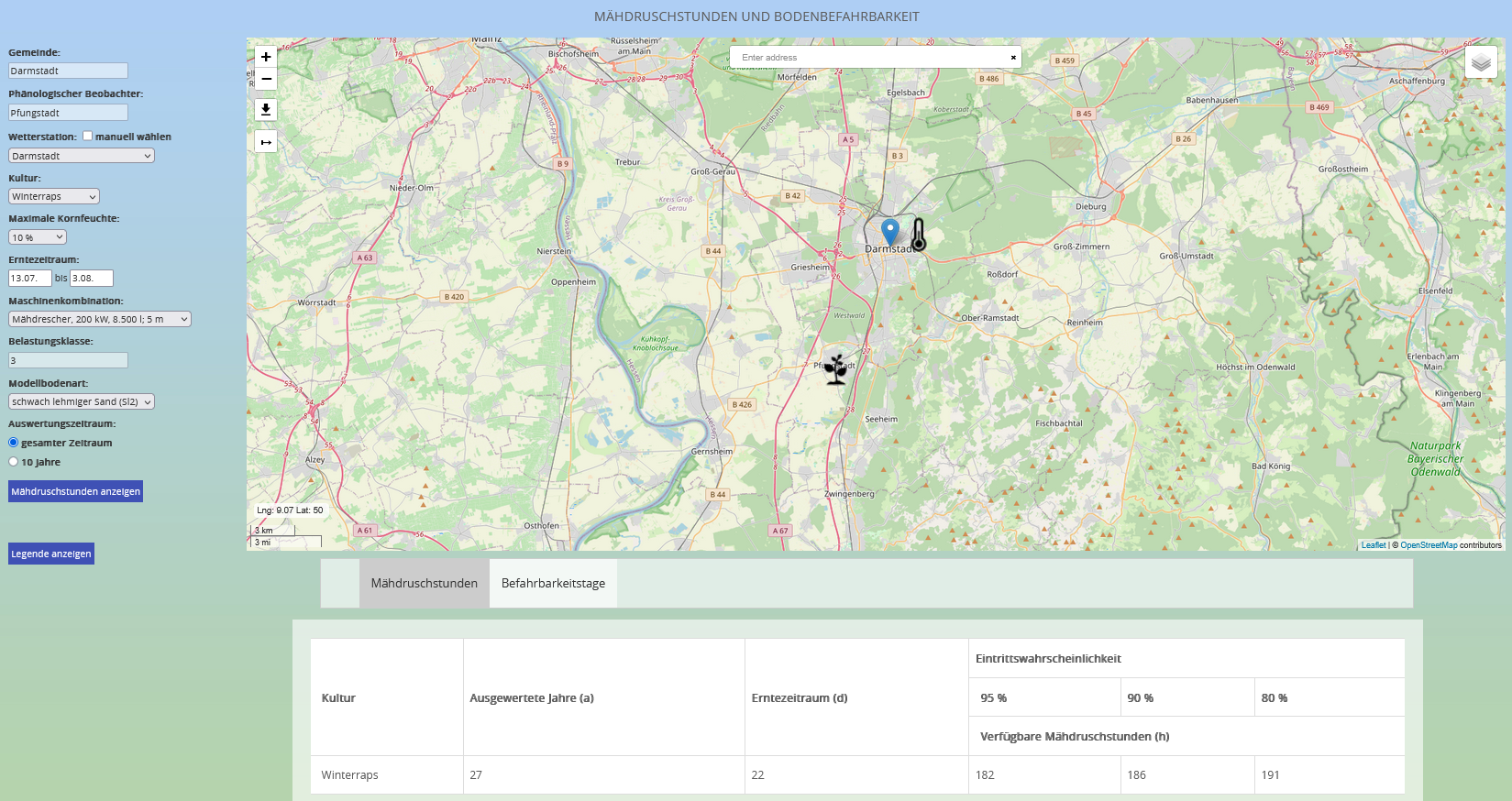This screenshot has width=1512, height=801.
Task: Zoom out on the map
Action: tap(266, 79)
